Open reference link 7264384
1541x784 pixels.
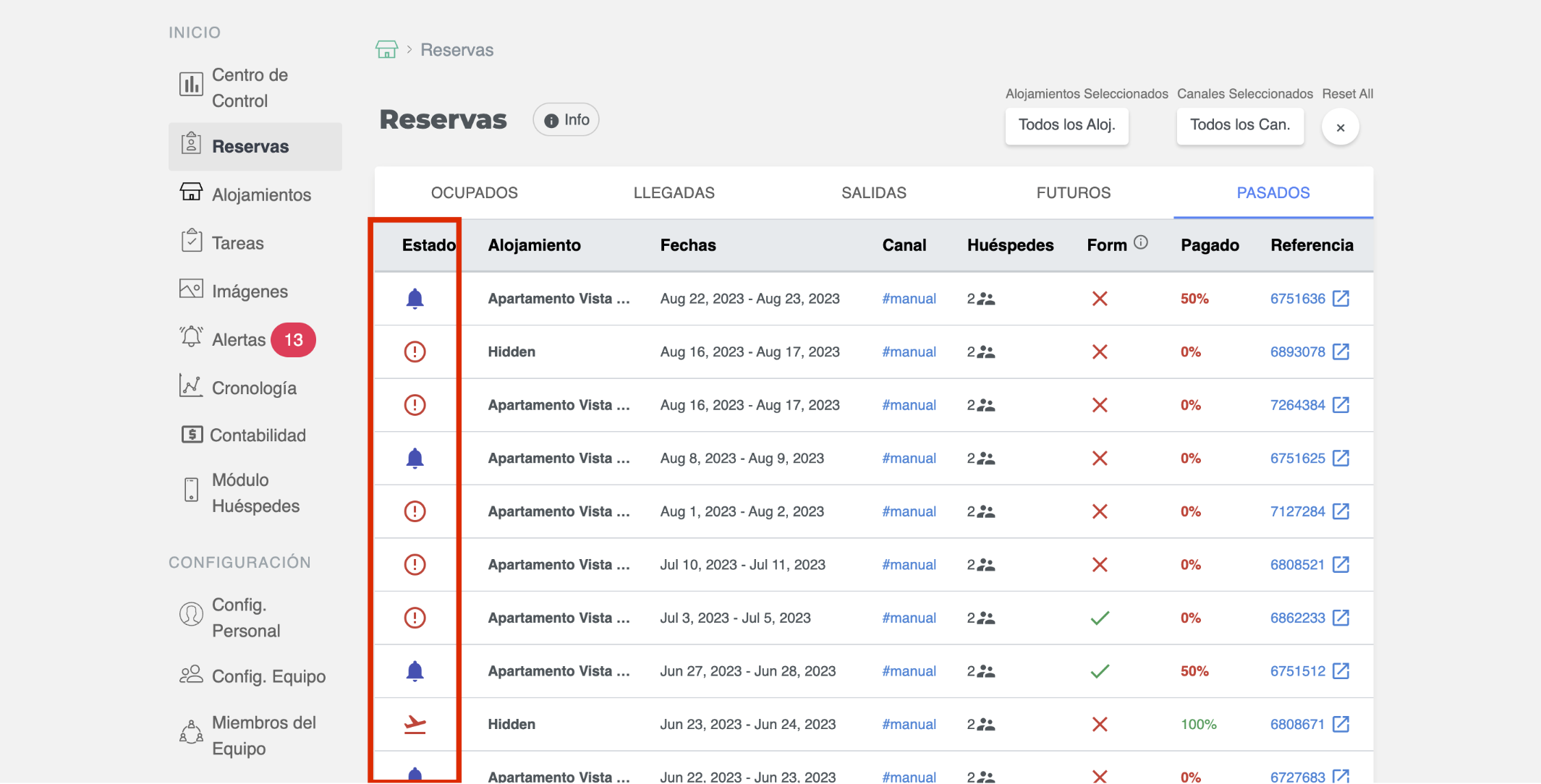[1297, 405]
